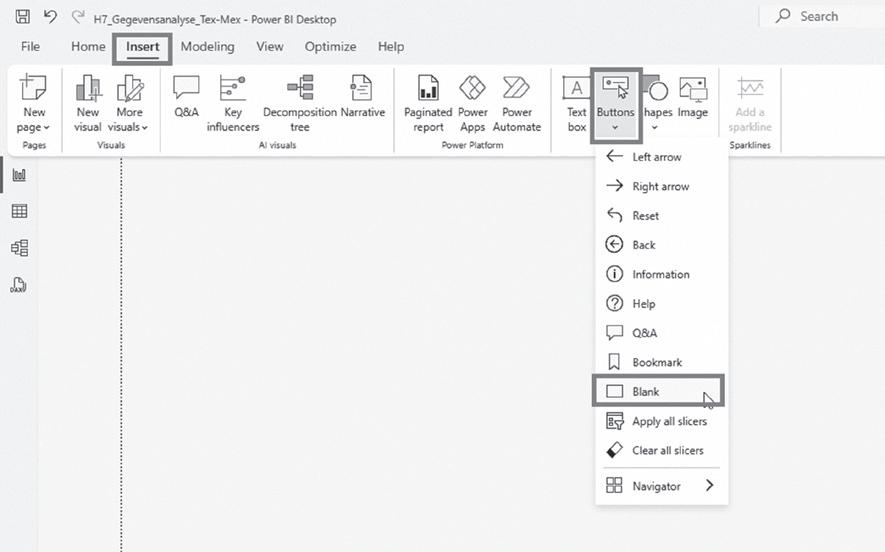Insert an Image from ribbon

[693, 97]
